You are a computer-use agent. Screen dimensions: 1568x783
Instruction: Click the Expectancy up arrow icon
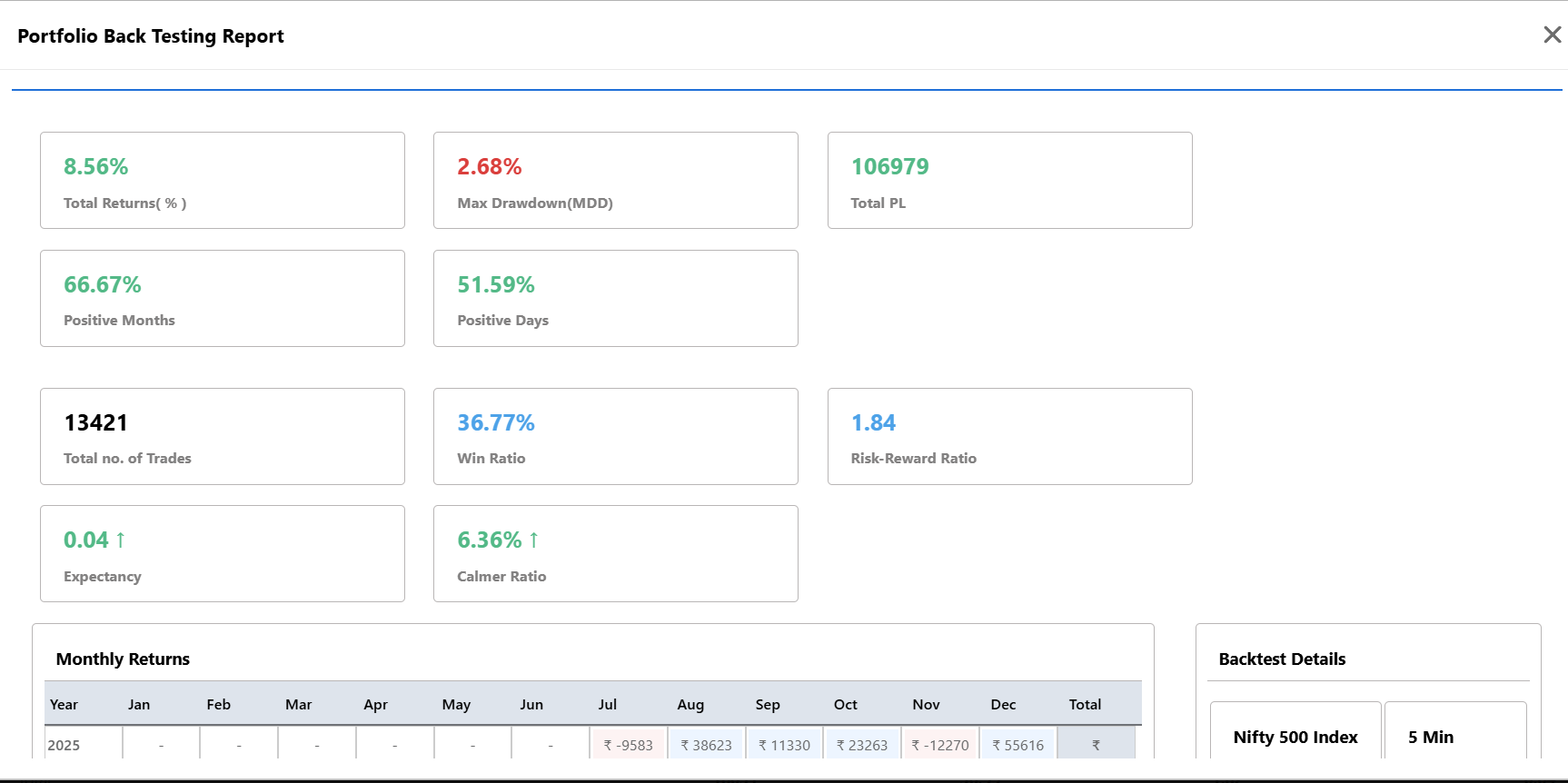click(x=120, y=540)
